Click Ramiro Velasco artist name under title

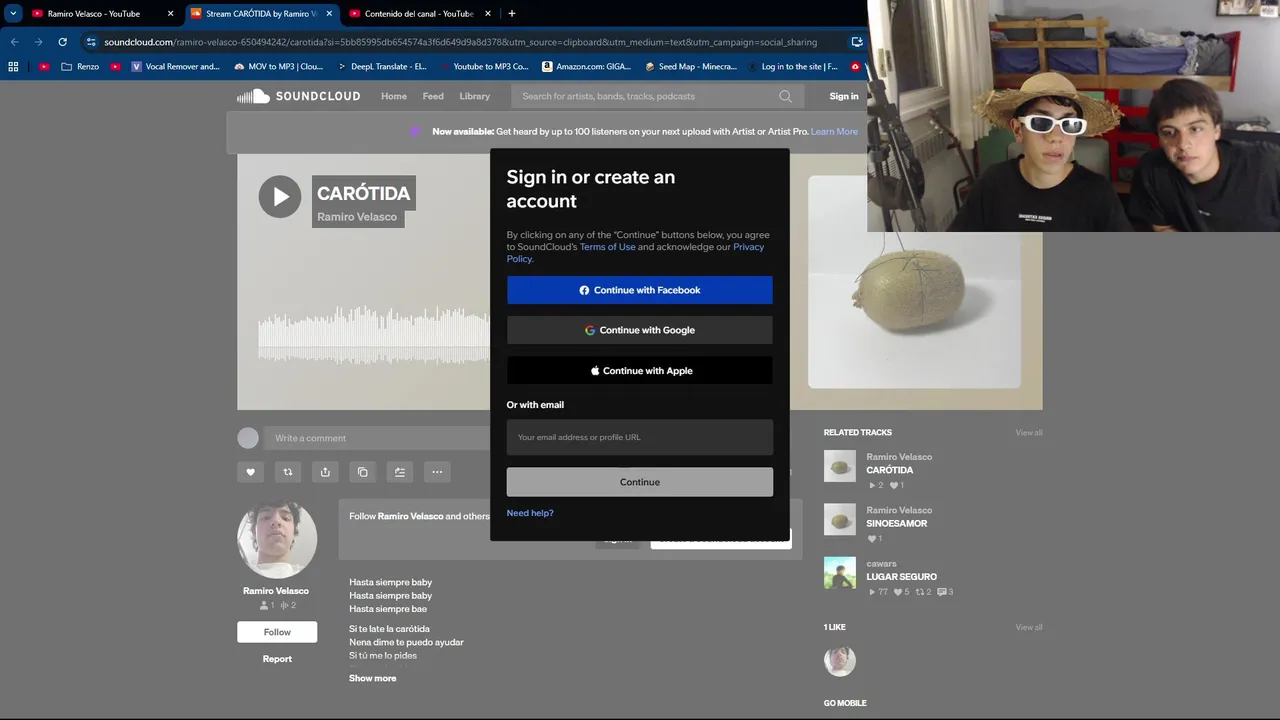[357, 217]
